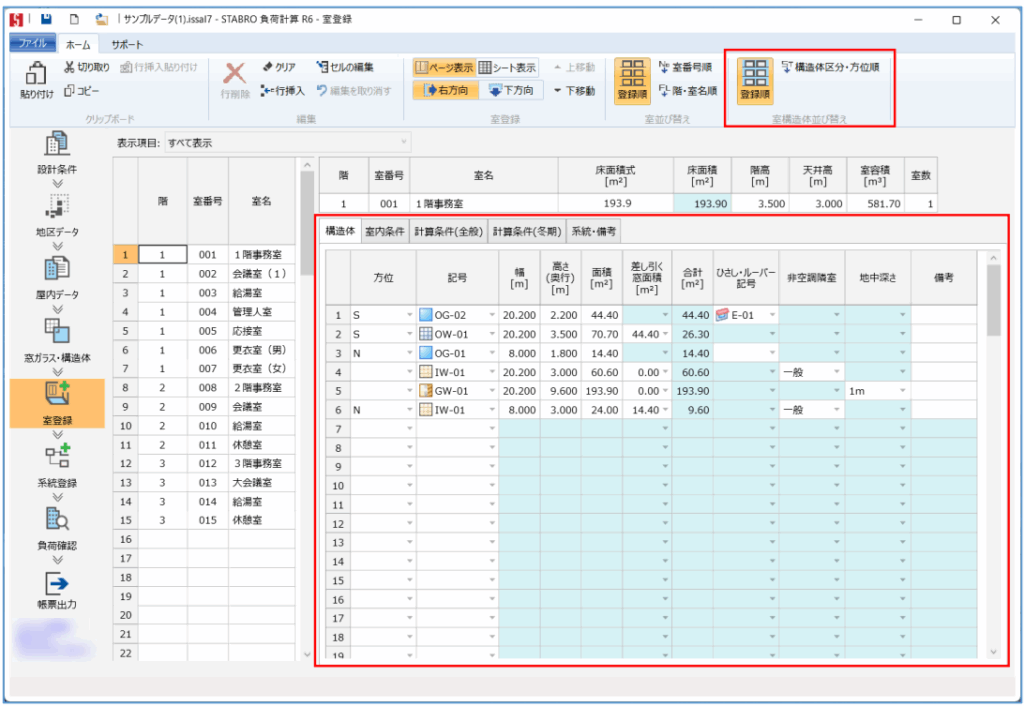Open the サポート ribbon tab

(x=126, y=45)
